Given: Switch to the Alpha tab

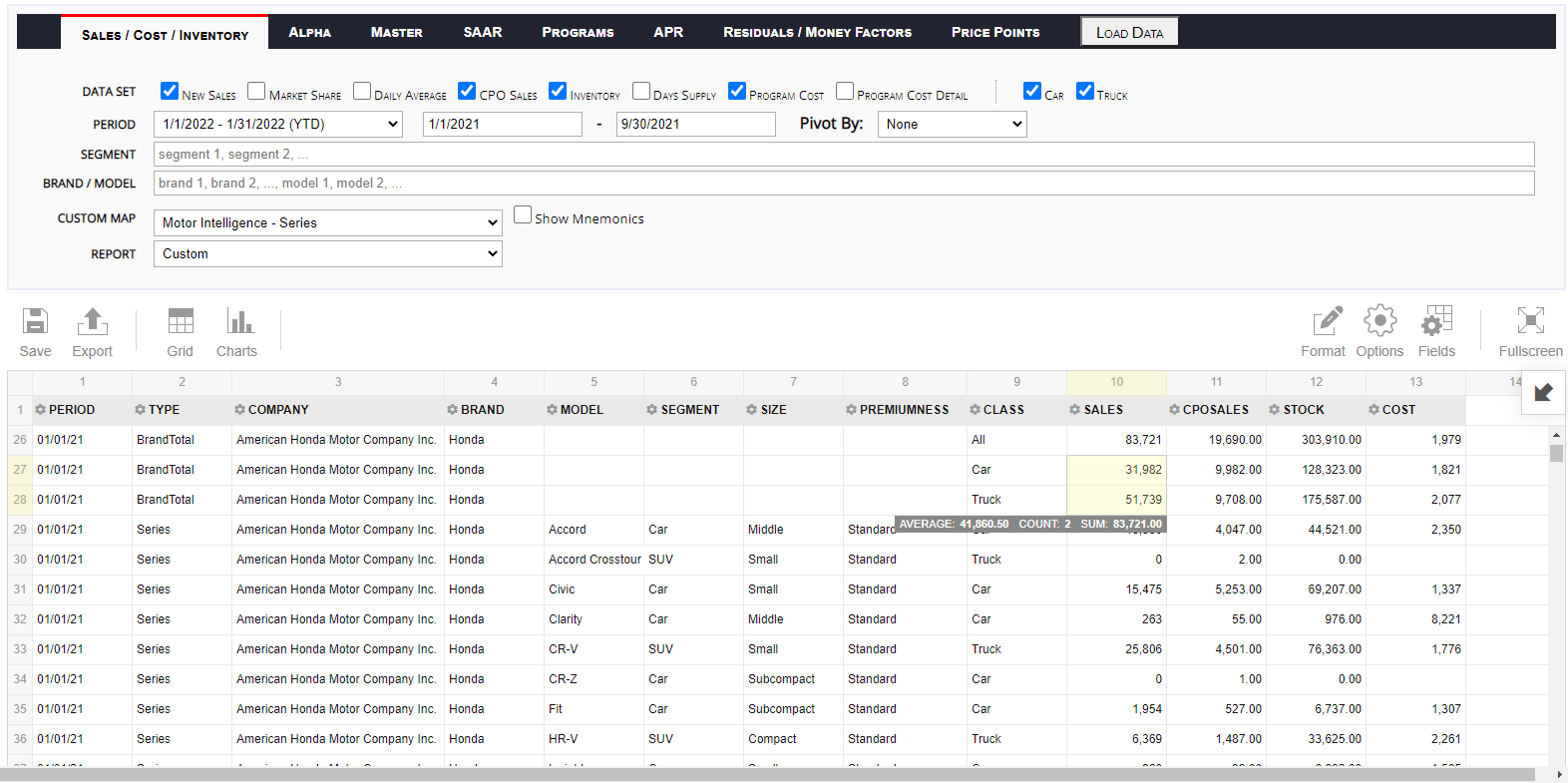Looking at the screenshot, I should click(310, 32).
